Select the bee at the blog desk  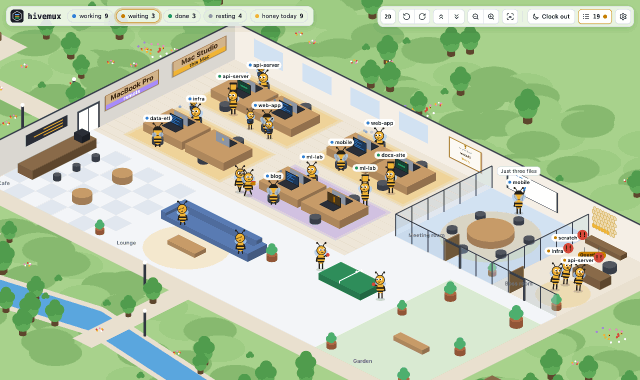coord(273,193)
